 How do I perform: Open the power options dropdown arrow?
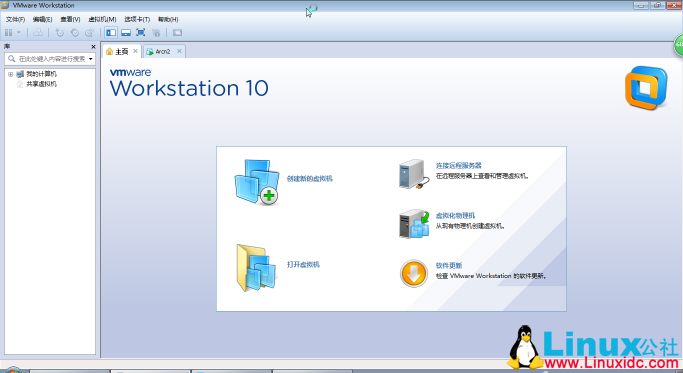click(x=19, y=33)
